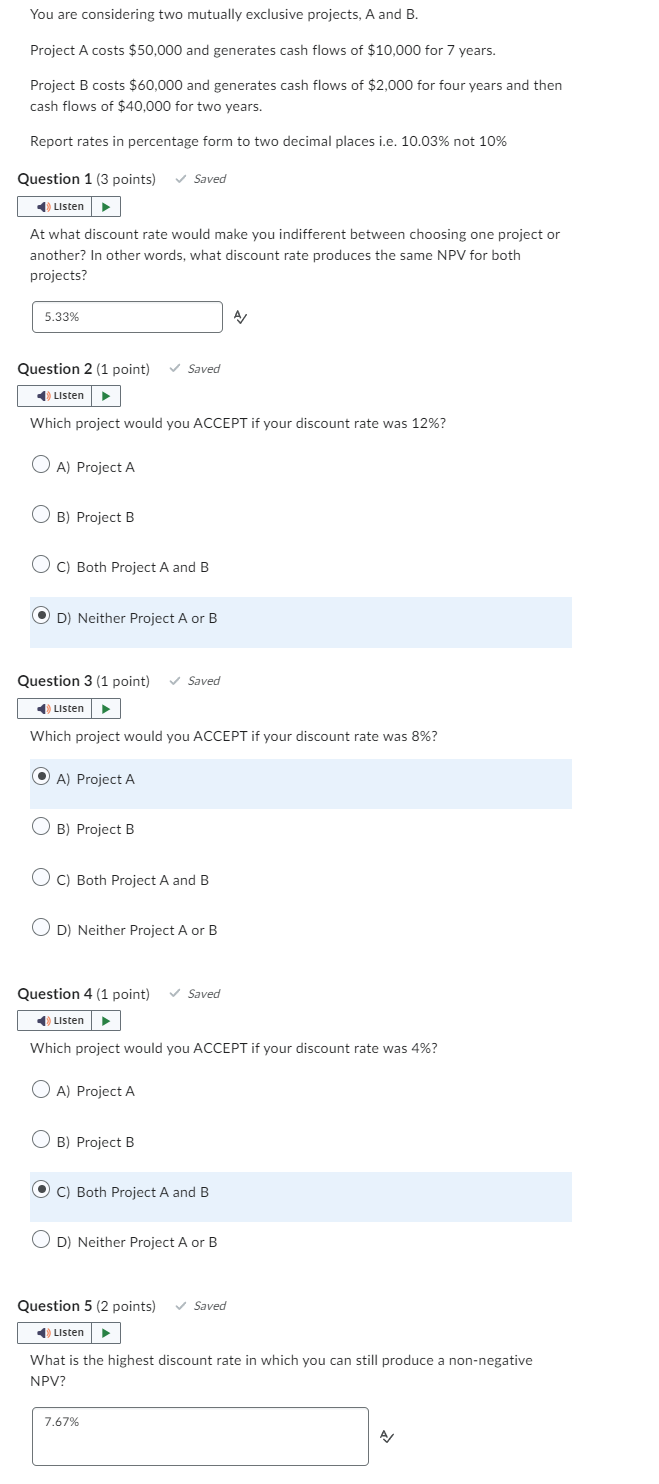Click the Listen button under Question 5

click(58, 1332)
